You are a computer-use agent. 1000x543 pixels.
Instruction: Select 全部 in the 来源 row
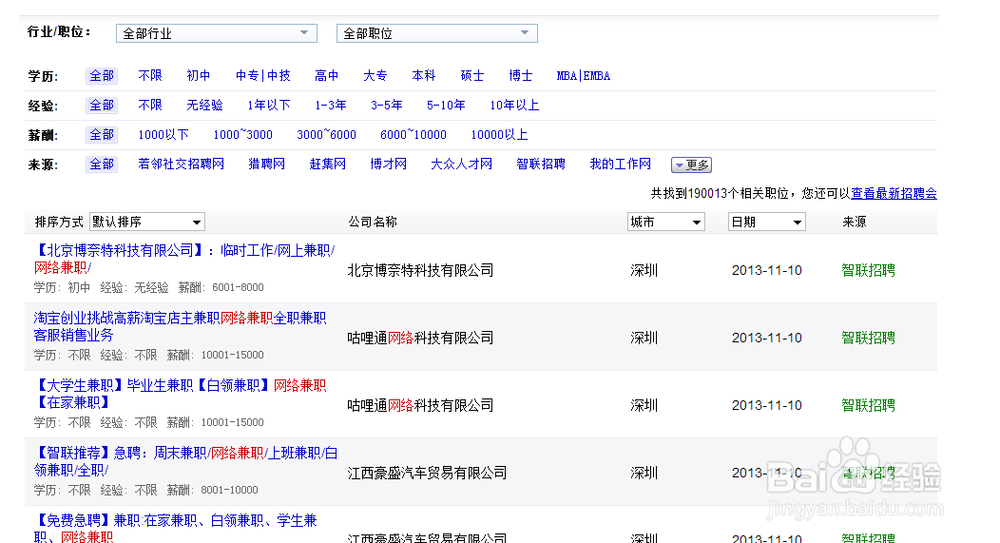coord(101,164)
